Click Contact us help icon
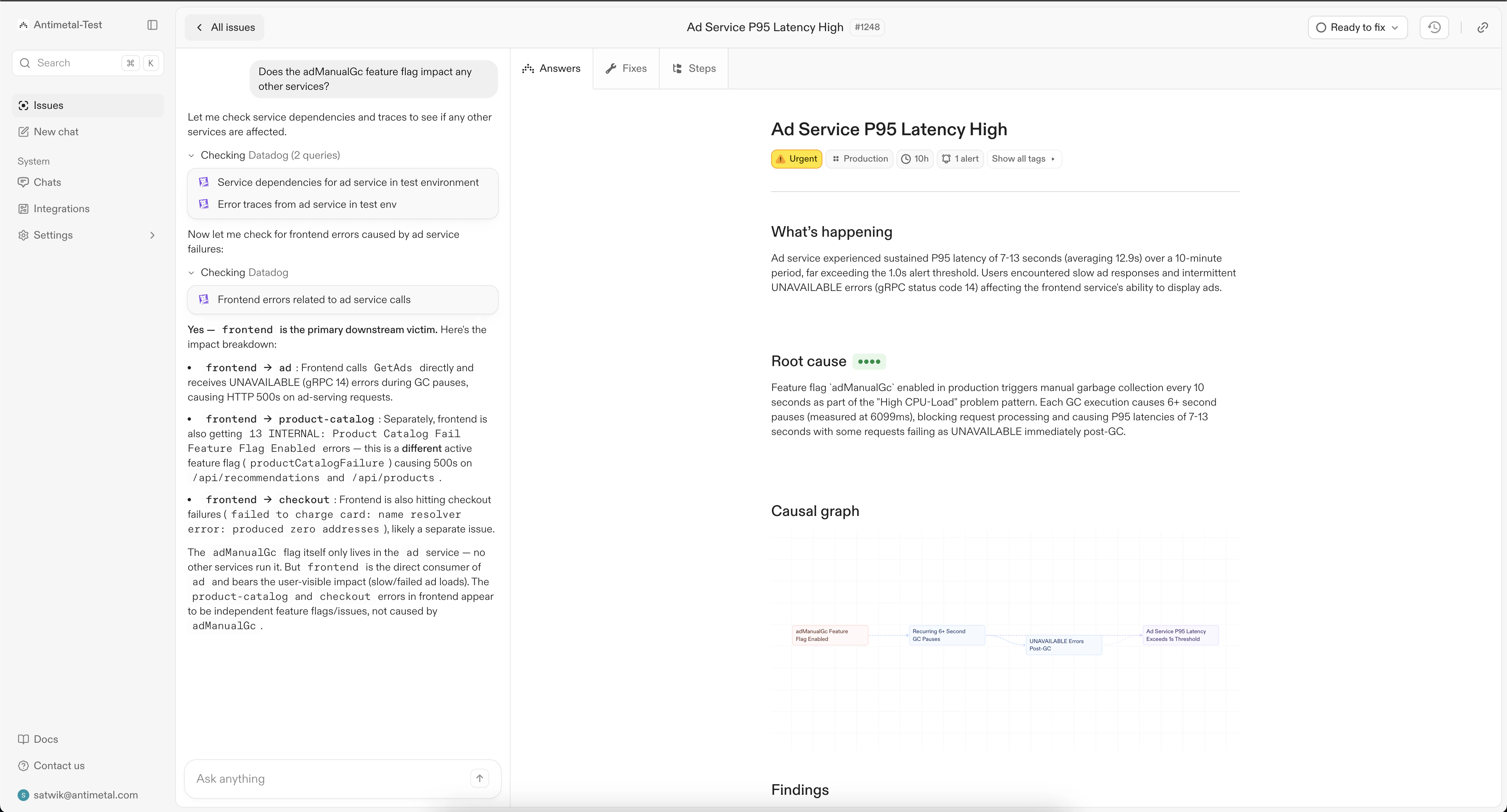 pyautogui.click(x=23, y=766)
